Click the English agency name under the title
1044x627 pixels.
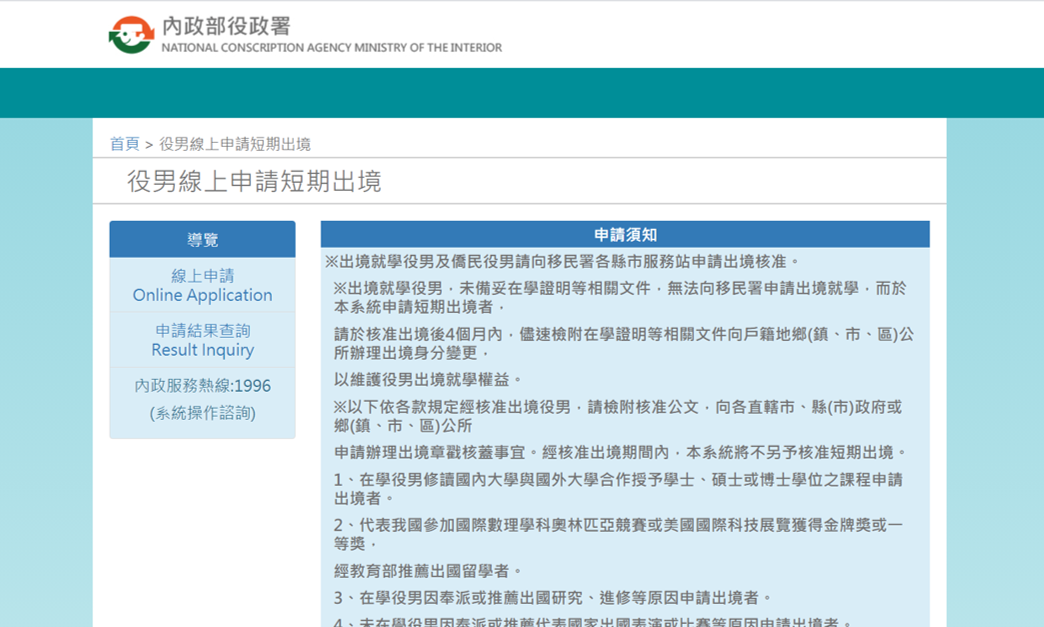coord(331,48)
